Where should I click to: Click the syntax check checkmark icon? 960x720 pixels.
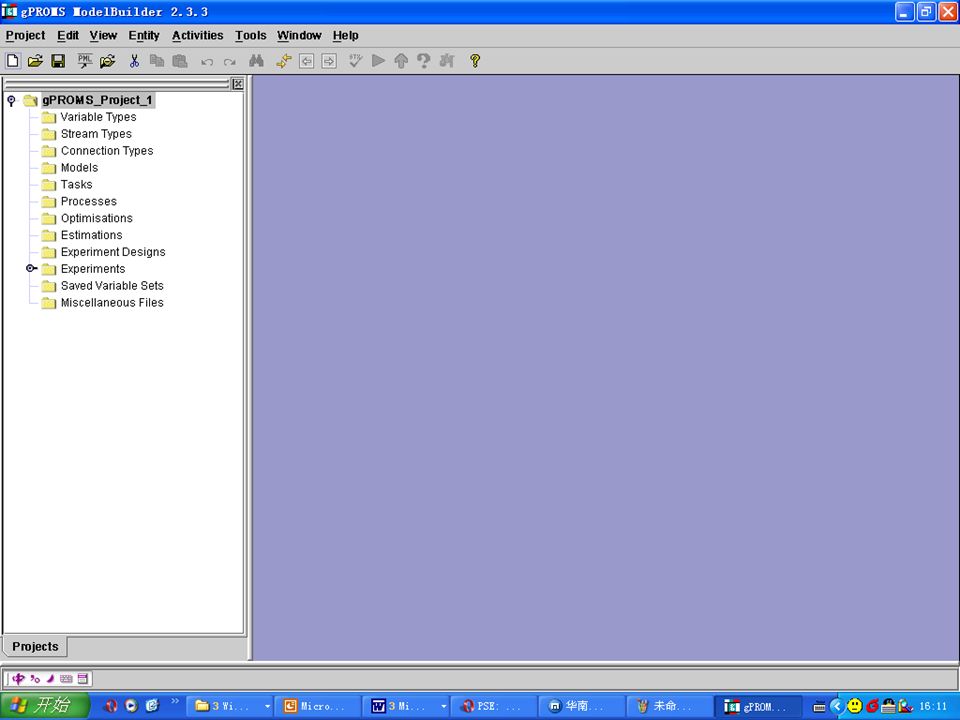(x=355, y=61)
